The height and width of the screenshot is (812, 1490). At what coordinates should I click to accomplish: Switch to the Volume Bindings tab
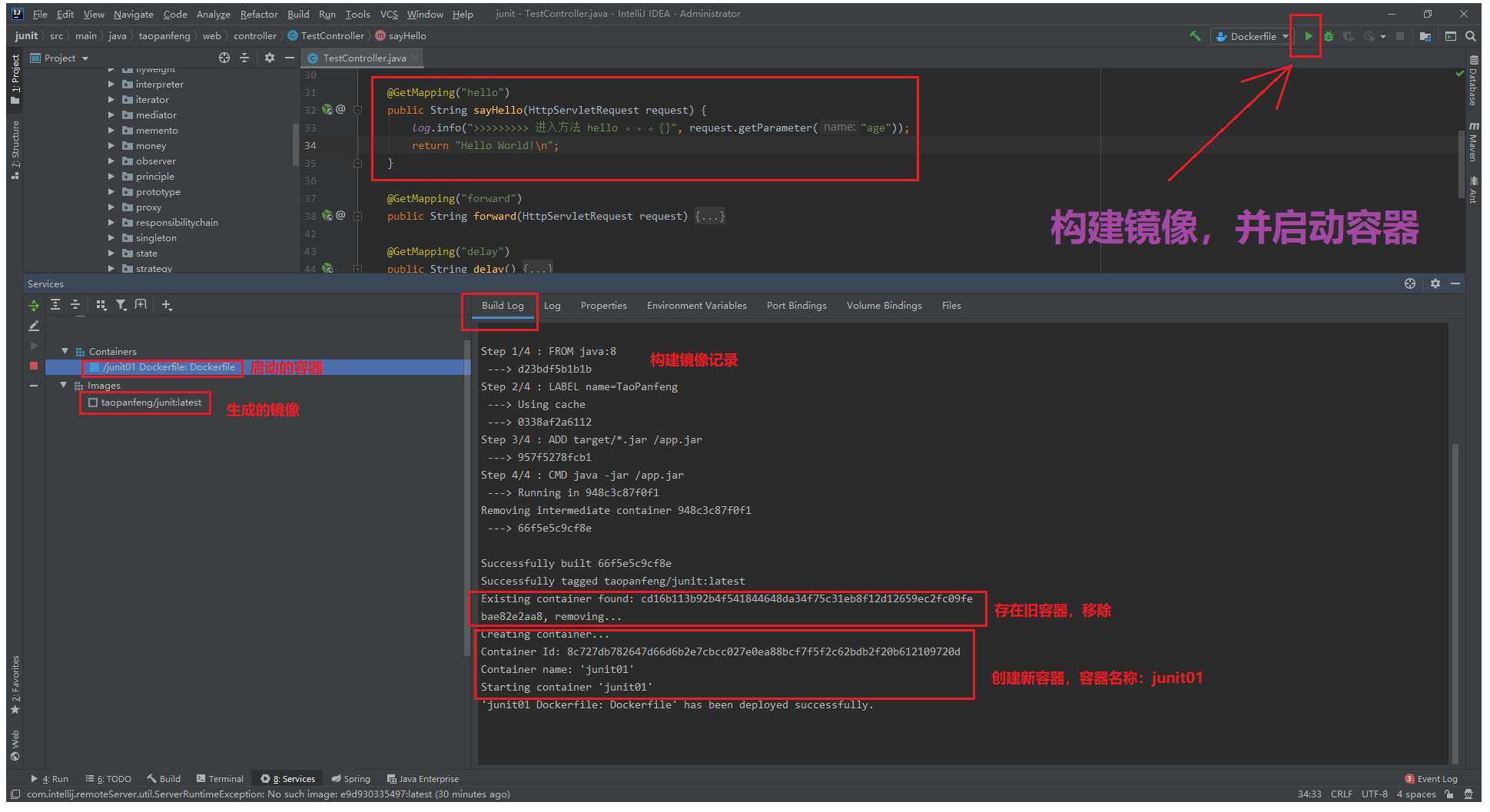(884, 306)
